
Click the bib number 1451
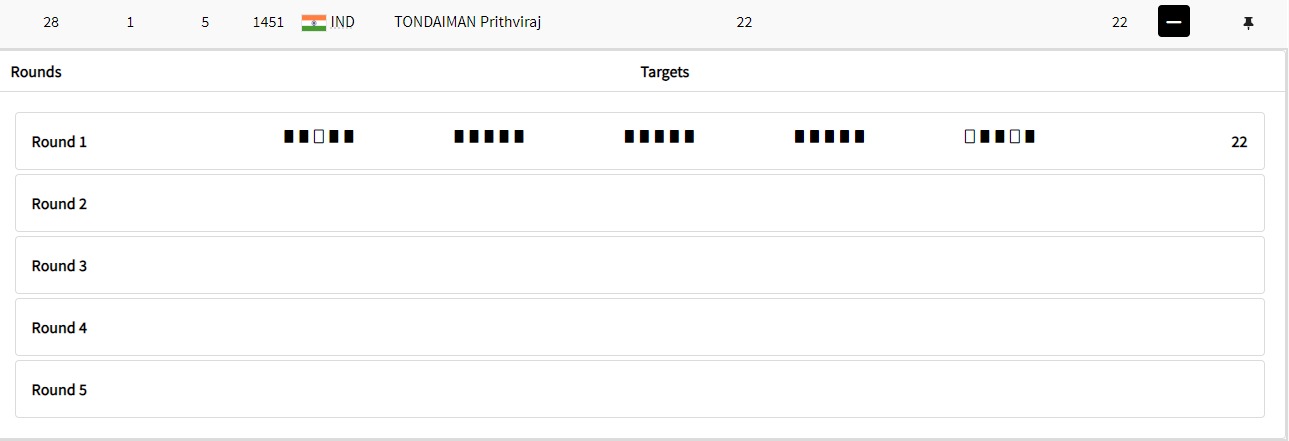(x=268, y=22)
